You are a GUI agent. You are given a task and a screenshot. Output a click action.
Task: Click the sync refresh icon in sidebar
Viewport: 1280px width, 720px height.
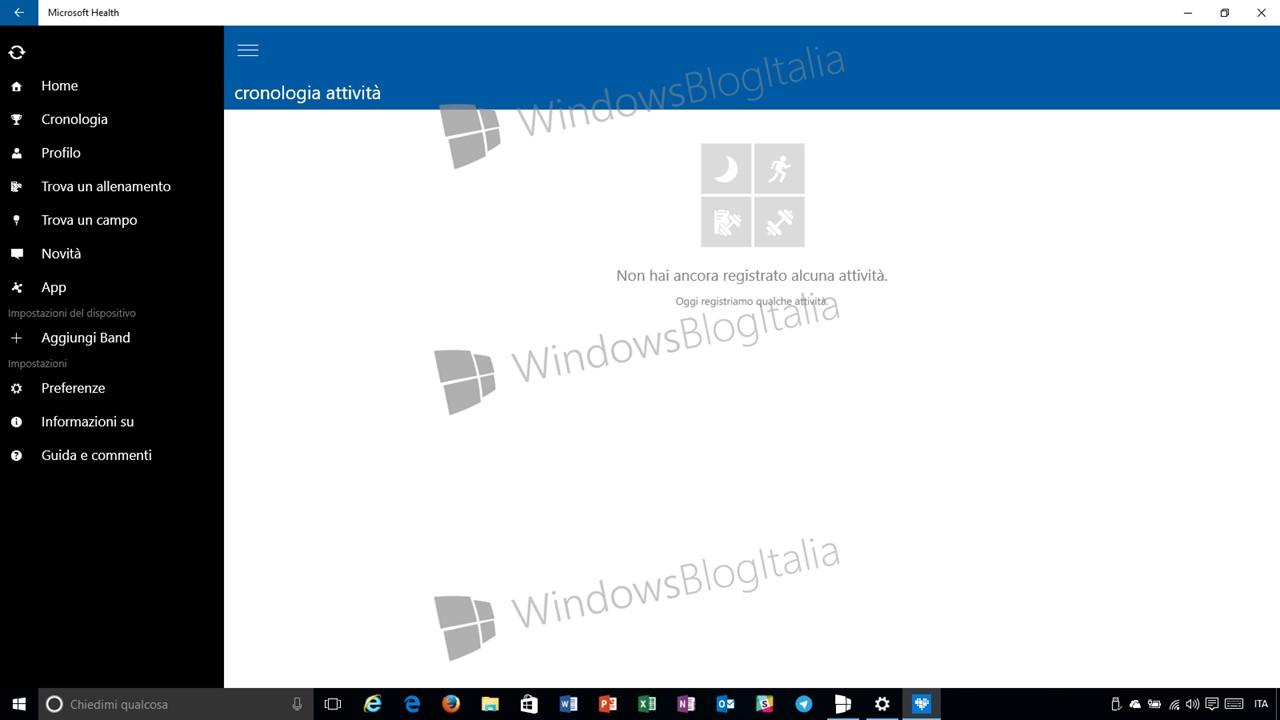pyautogui.click(x=16, y=52)
